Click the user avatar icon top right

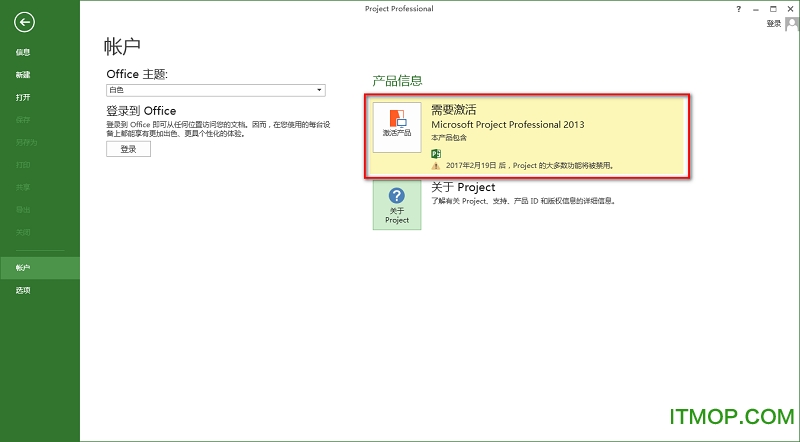coord(791,24)
